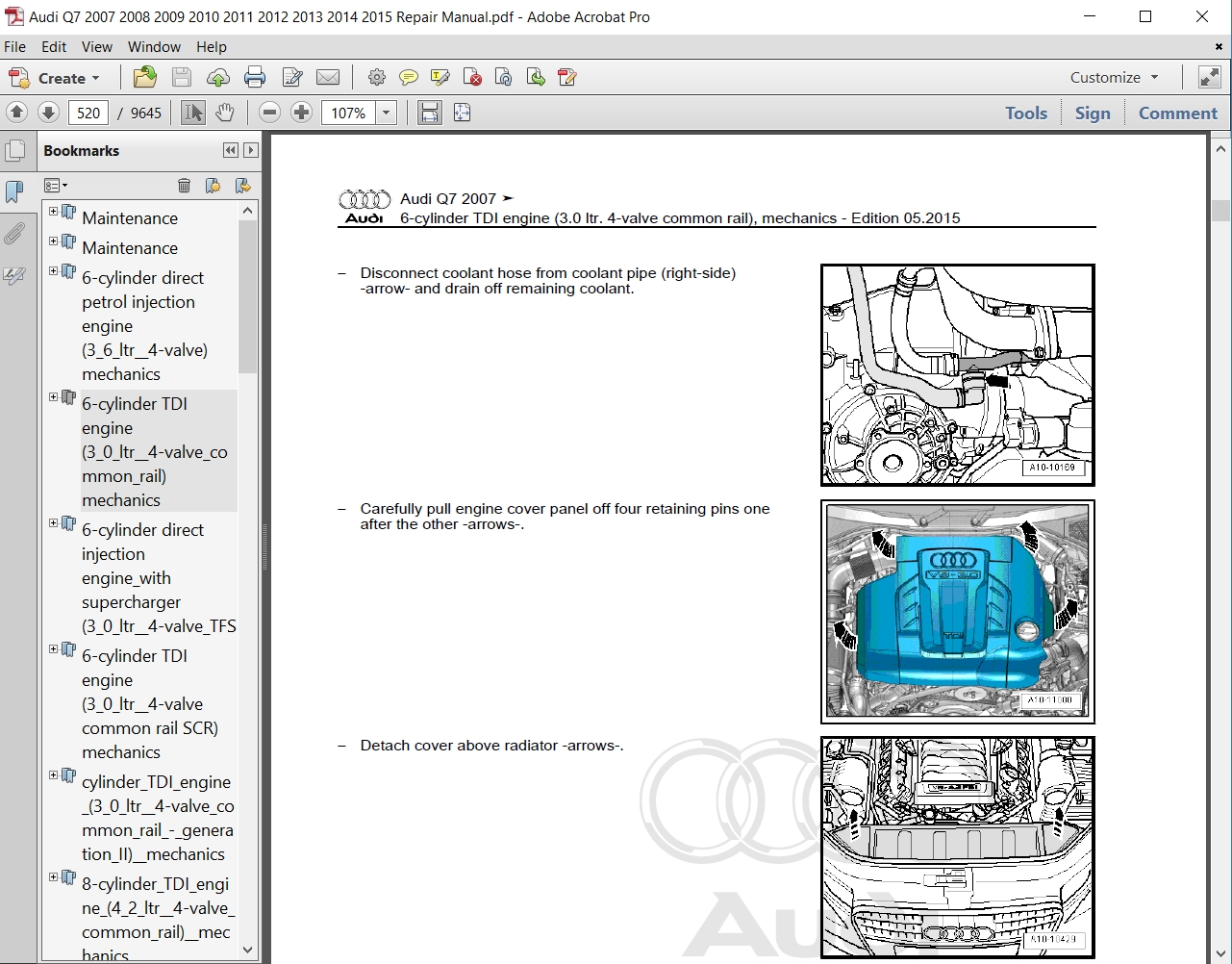The height and width of the screenshot is (964, 1232).
Task: Open the Tools pane
Action: (x=1026, y=113)
